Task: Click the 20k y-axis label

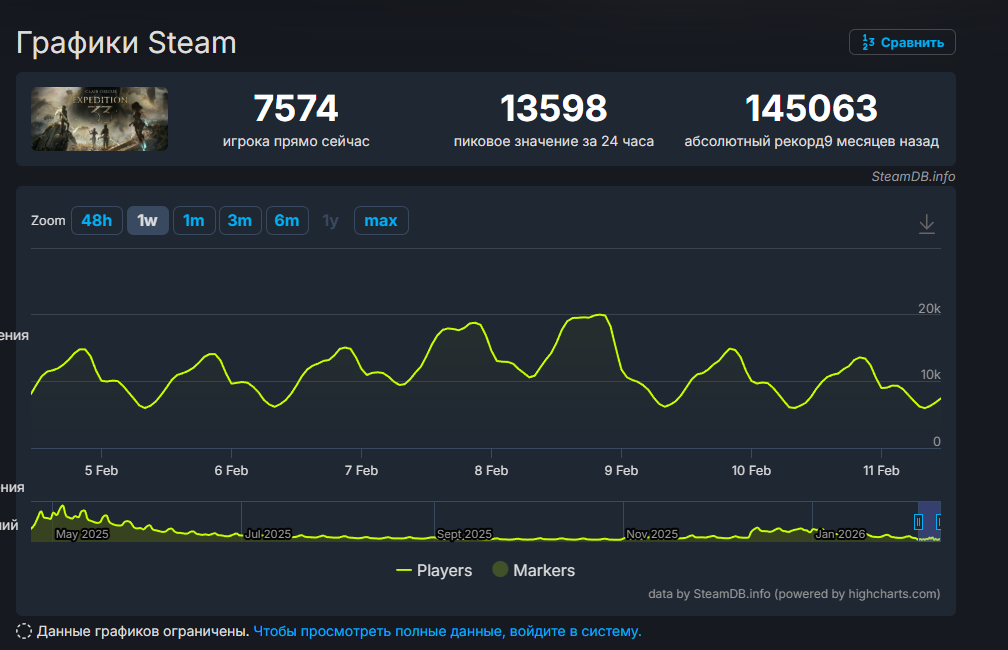Action: click(x=929, y=309)
